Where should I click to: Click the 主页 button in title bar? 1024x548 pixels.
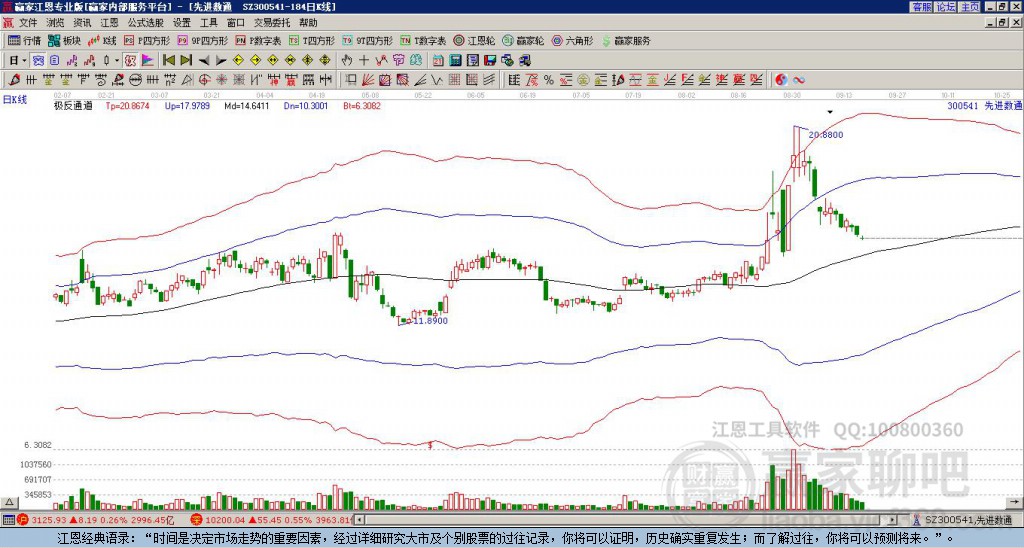click(970, 7)
